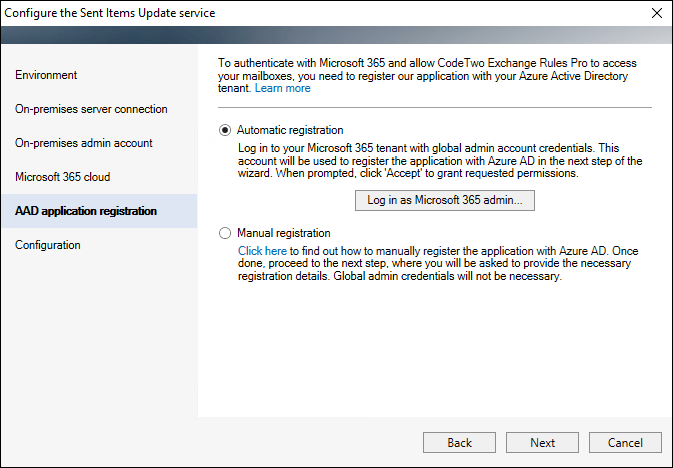Cancel the configuration wizard
673x468 pixels.
(x=625, y=443)
